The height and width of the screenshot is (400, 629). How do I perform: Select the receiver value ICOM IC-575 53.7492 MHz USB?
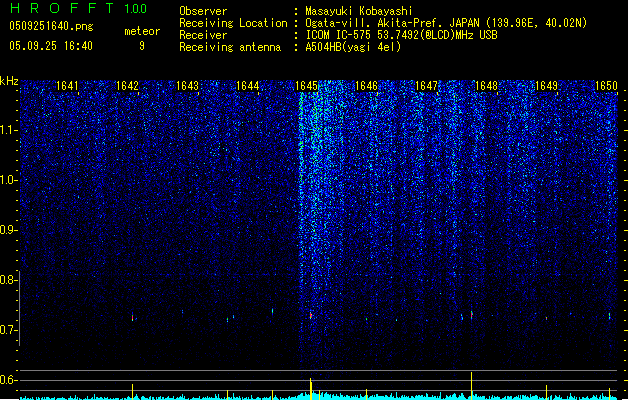(x=401, y=35)
